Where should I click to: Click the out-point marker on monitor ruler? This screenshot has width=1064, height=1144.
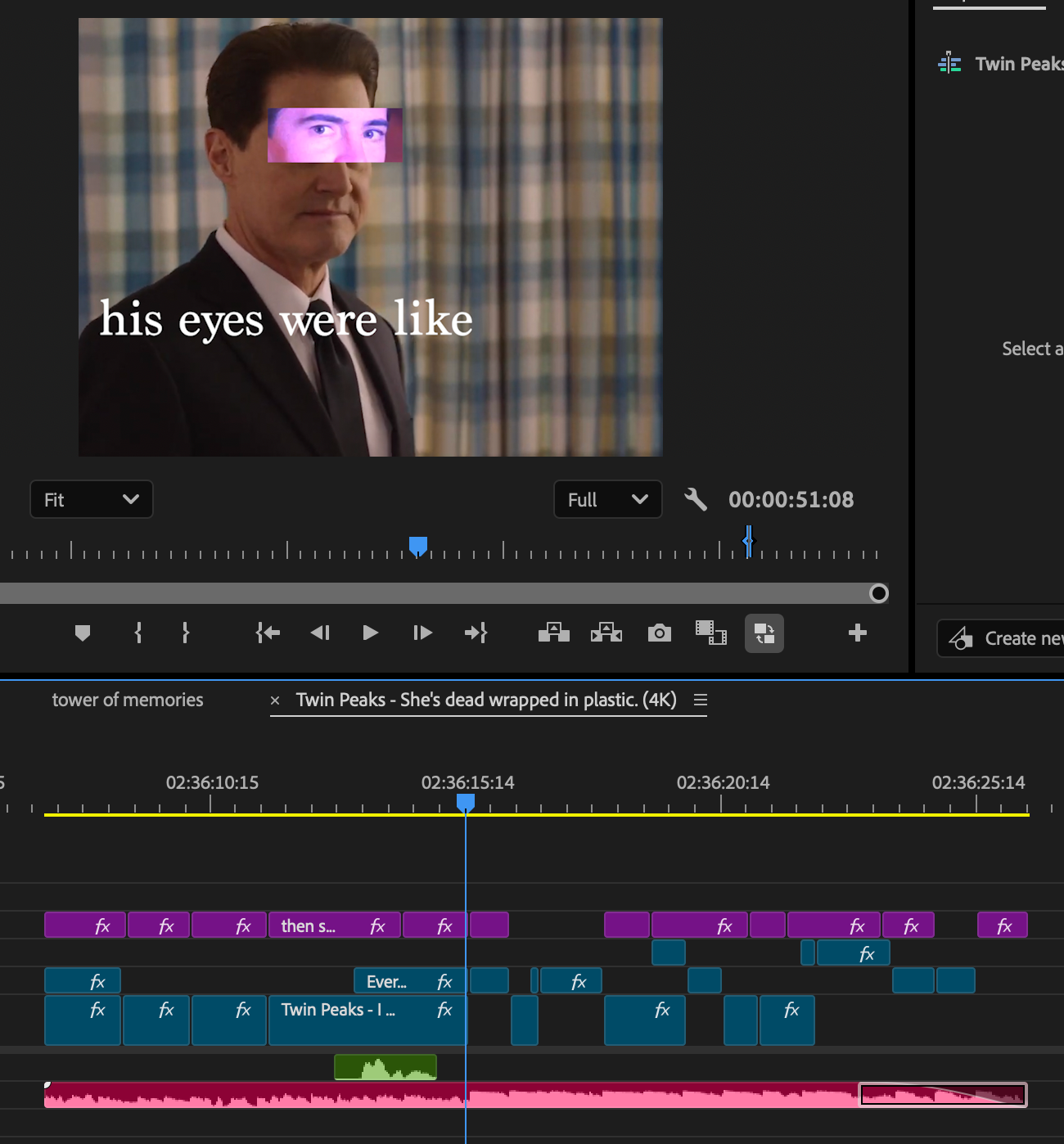coord(748,542)
